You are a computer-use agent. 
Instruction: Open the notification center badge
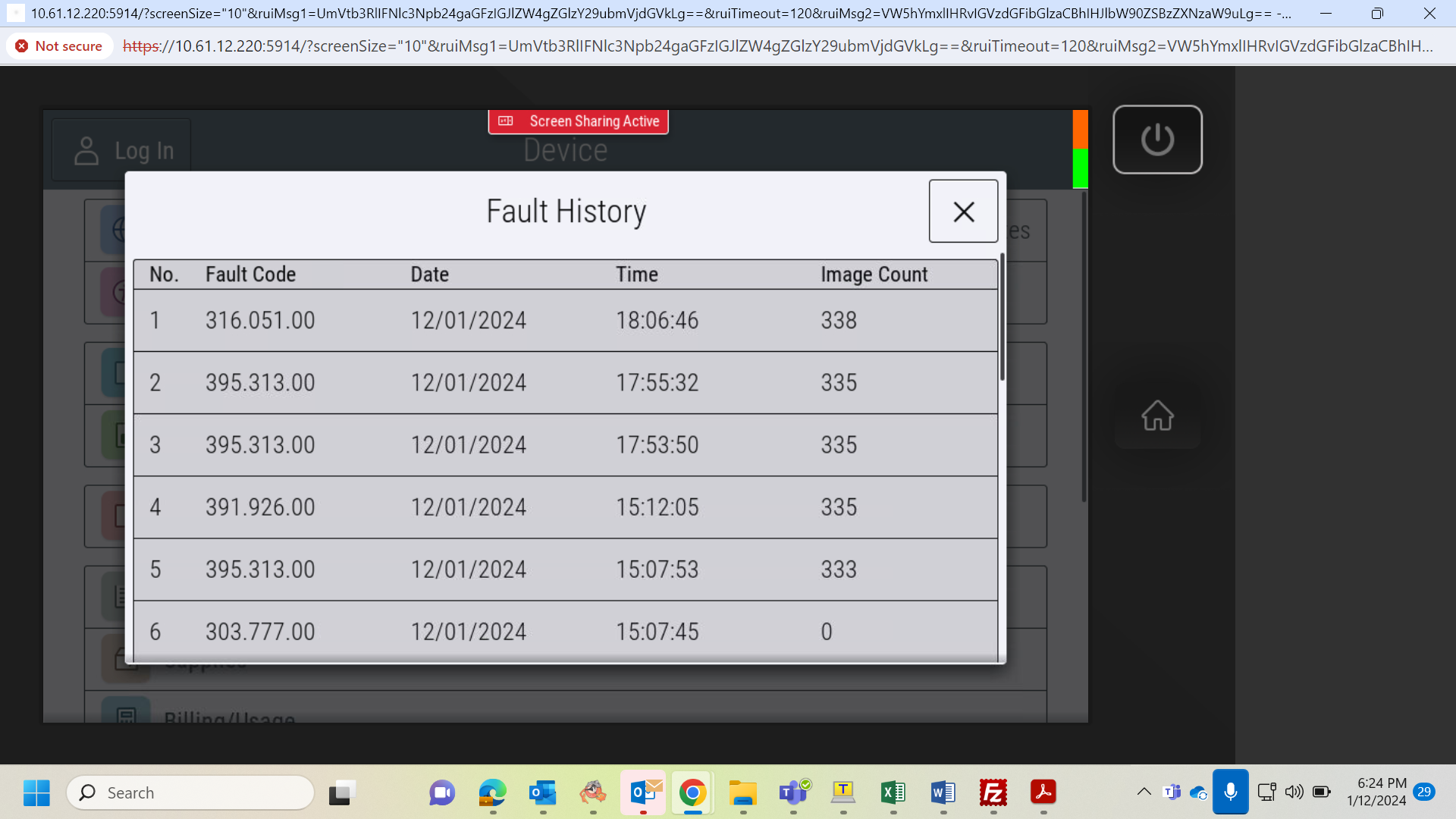(x=1424, y=792)
